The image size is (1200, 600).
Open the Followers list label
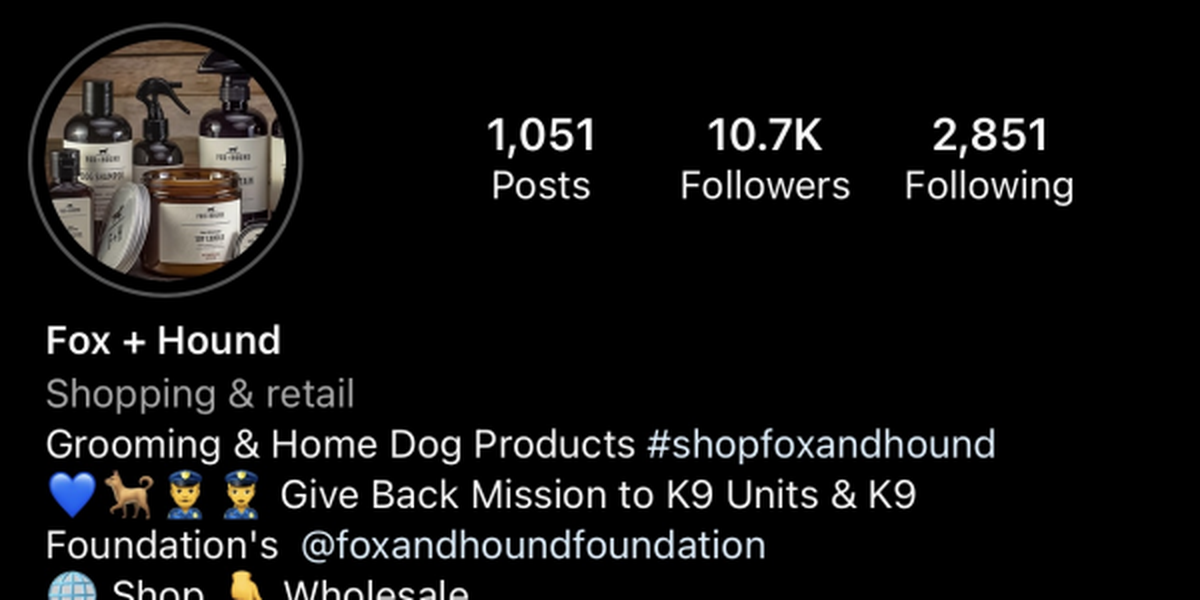[765, 186]
